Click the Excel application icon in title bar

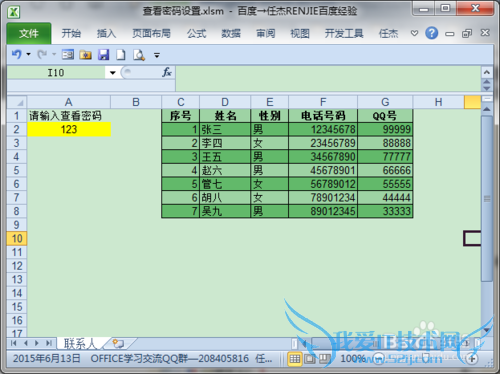14,12
